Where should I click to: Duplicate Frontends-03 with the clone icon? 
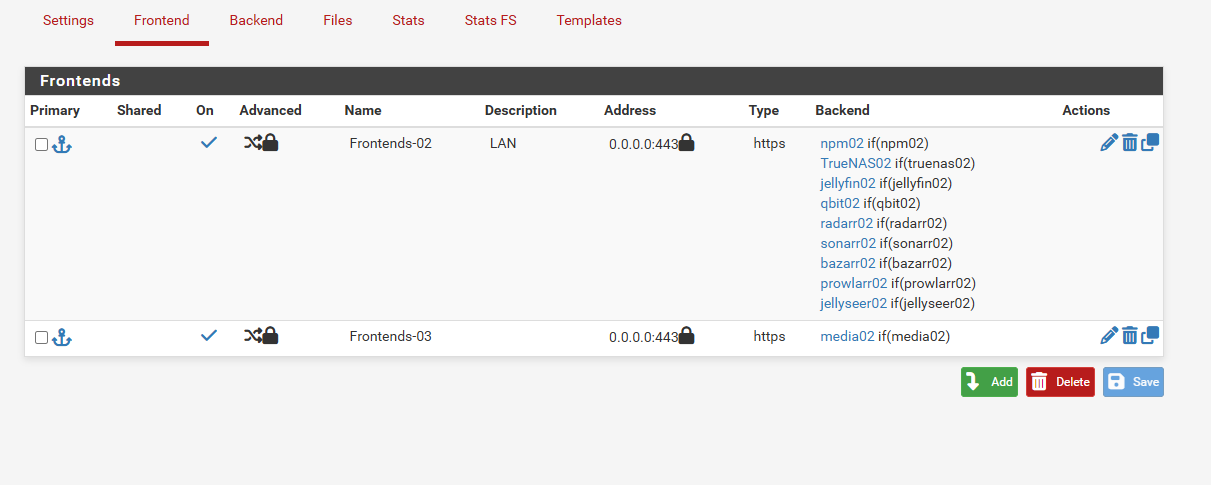point(1150,336)
